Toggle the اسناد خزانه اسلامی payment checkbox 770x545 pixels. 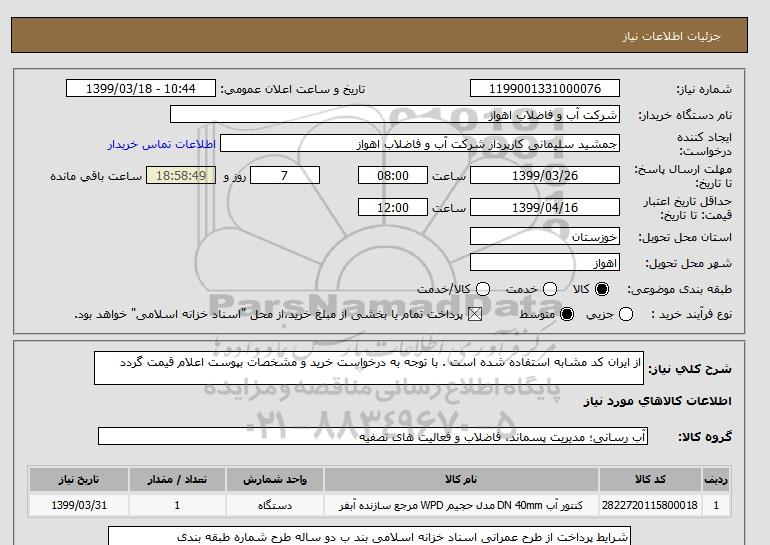click(x=475, y=314)
